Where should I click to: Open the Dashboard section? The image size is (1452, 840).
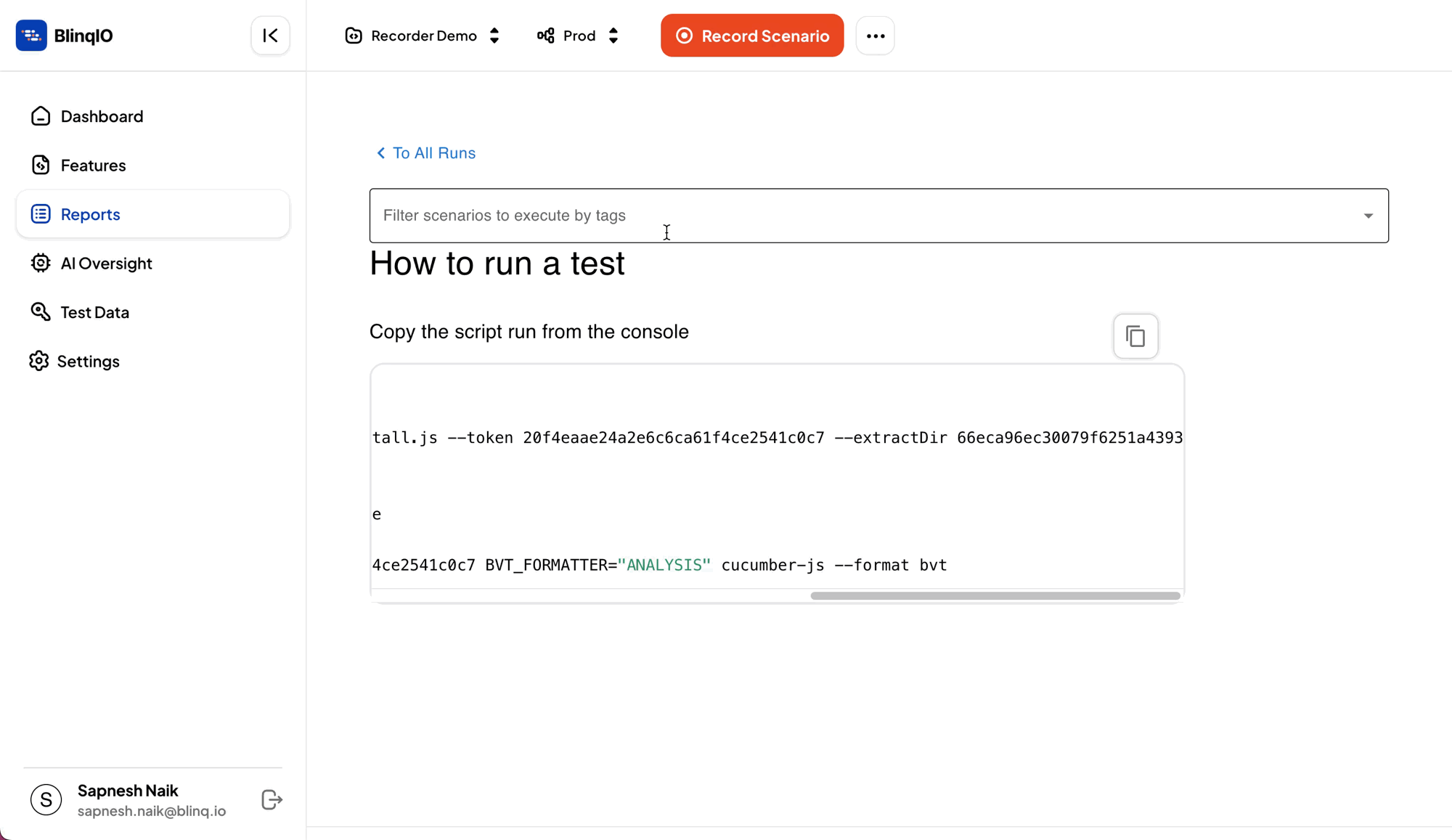tap(101, 115)
